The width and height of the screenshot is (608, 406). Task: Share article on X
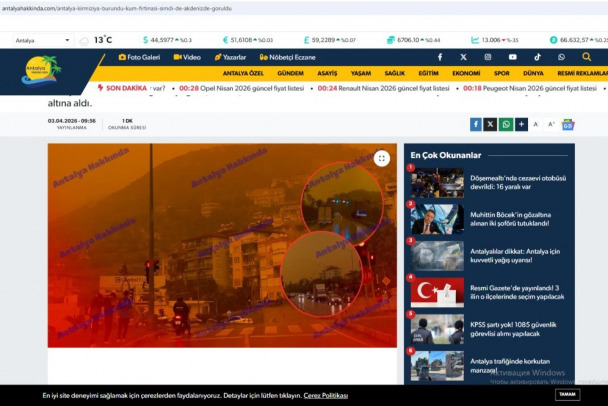click(x=491, y=124)
